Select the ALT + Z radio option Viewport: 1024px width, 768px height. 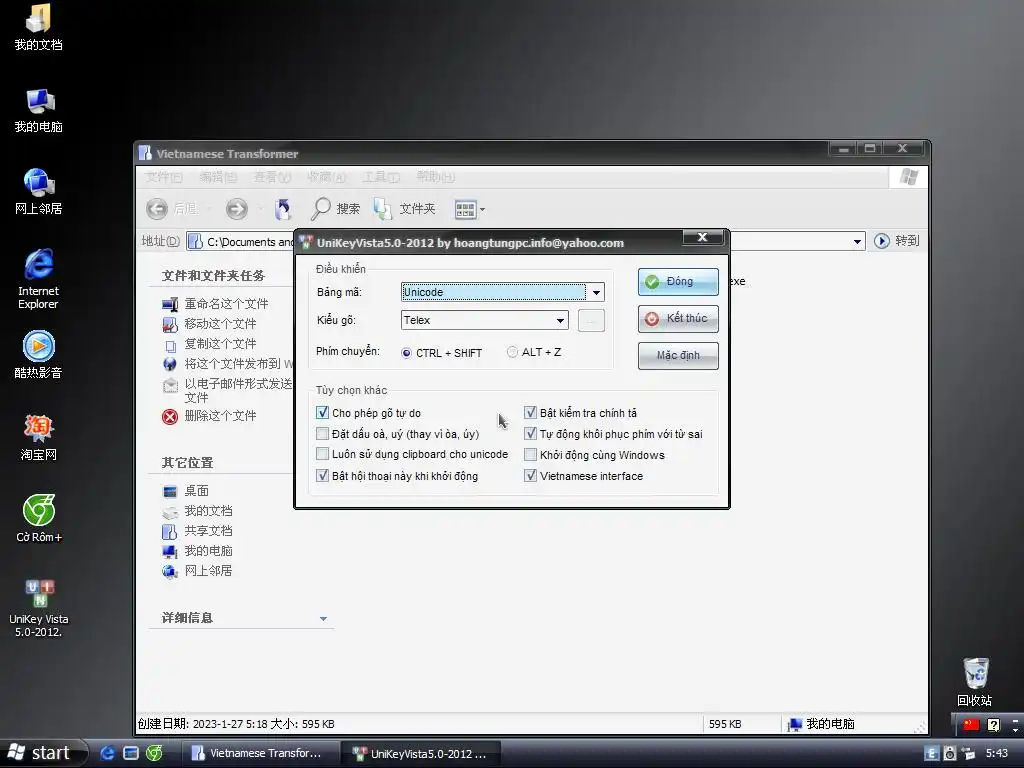point(512,352)
